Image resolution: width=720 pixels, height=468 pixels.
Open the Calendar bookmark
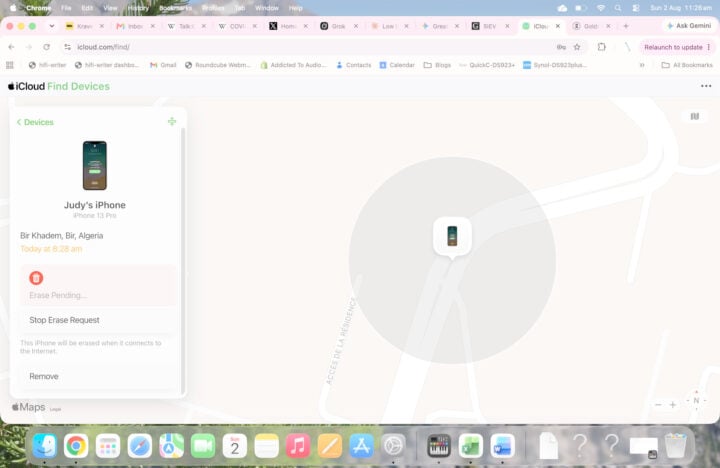pos(397,65)
